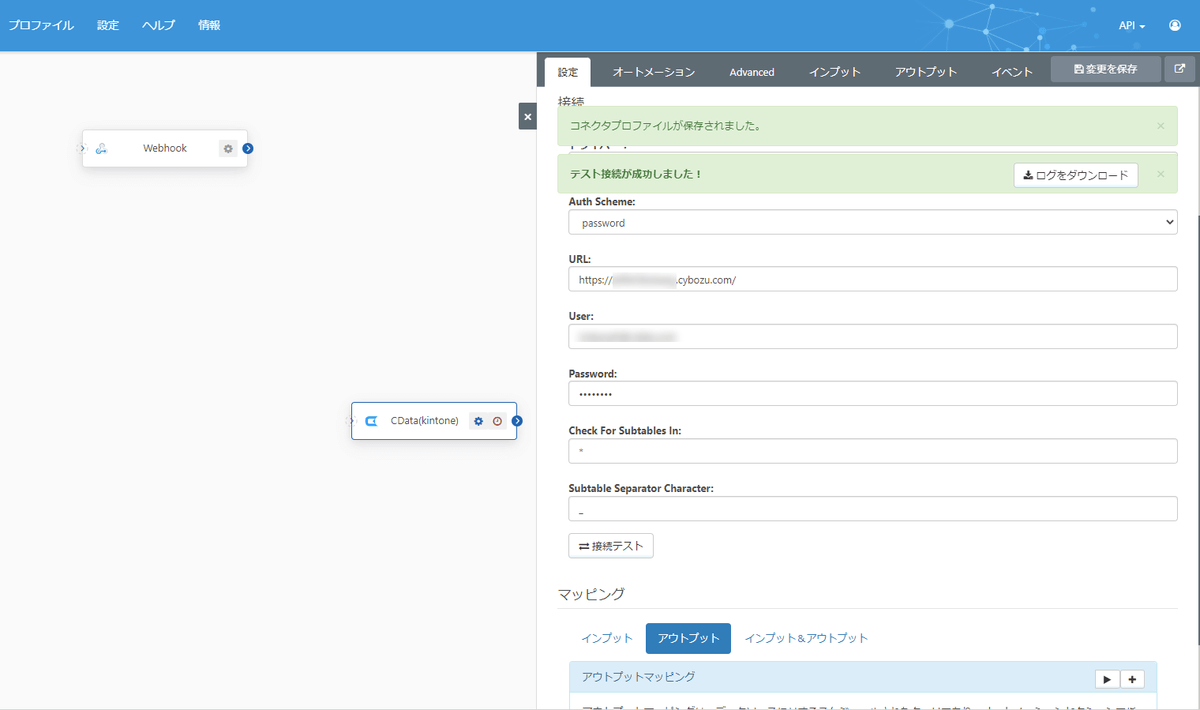
Task: Select the インプット&アウトプット mapping option
Action: point(806,638)
